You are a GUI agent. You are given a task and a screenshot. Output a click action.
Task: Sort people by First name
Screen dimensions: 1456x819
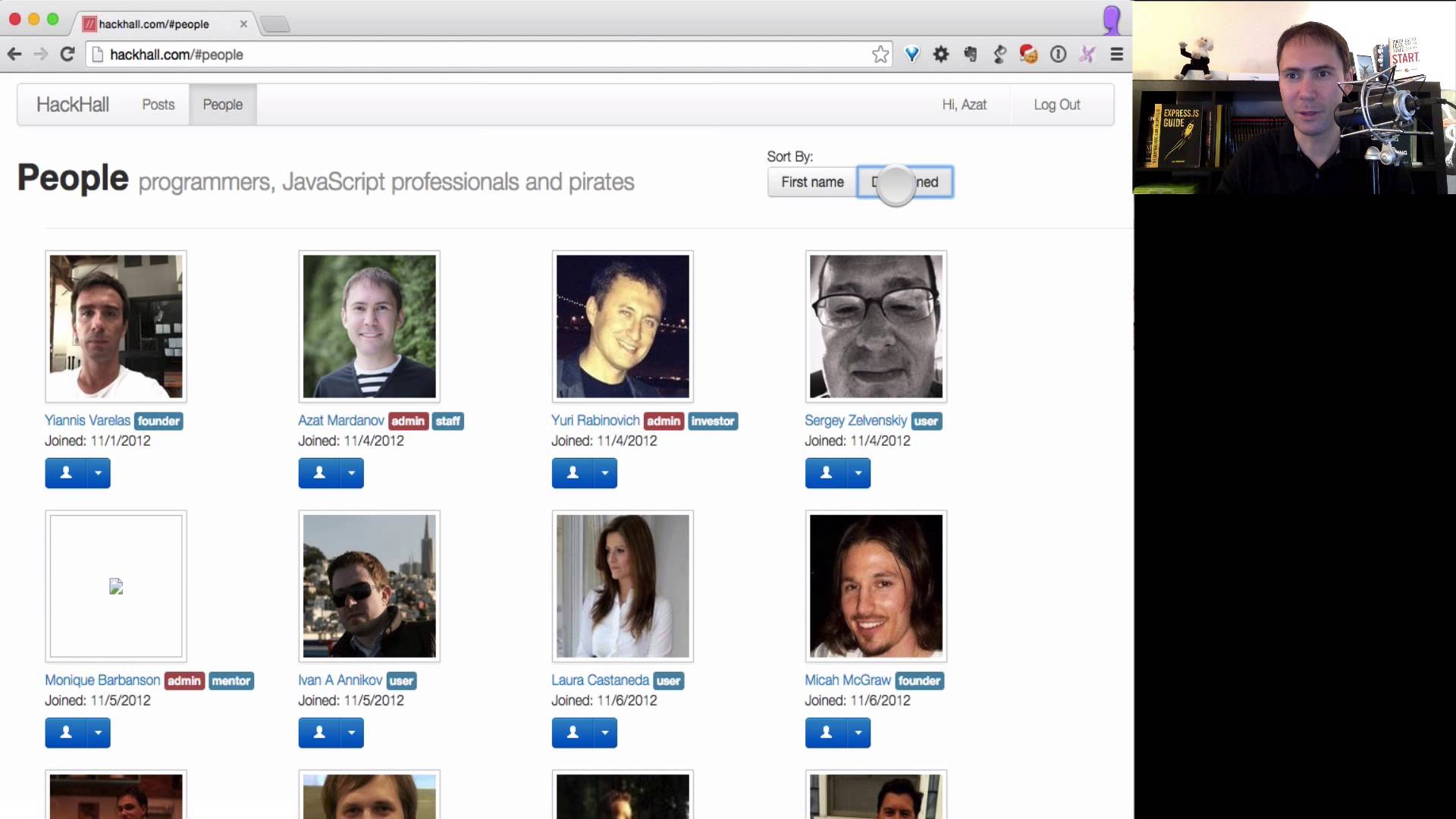click(812, 182)
